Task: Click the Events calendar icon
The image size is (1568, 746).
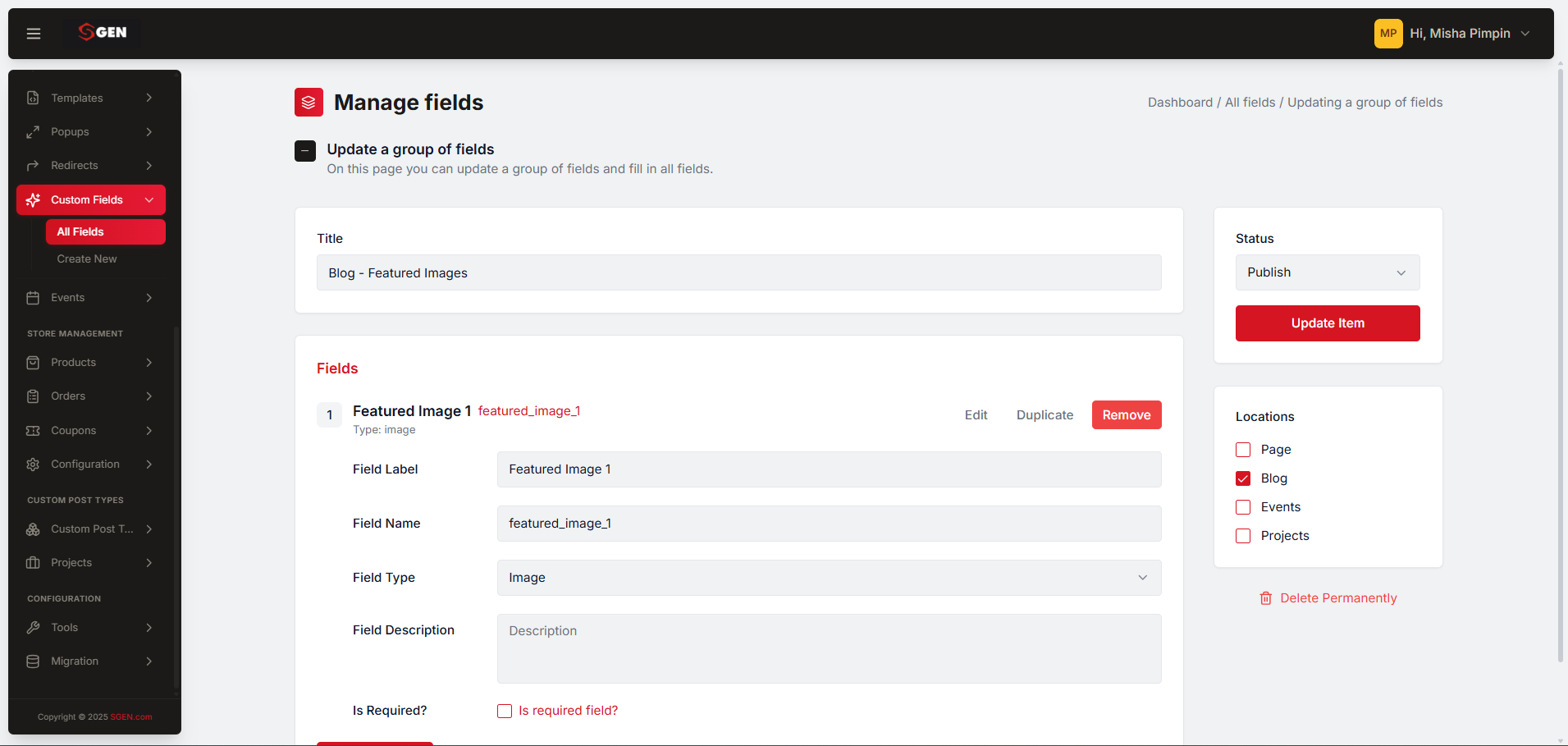Action: point(33,298)
